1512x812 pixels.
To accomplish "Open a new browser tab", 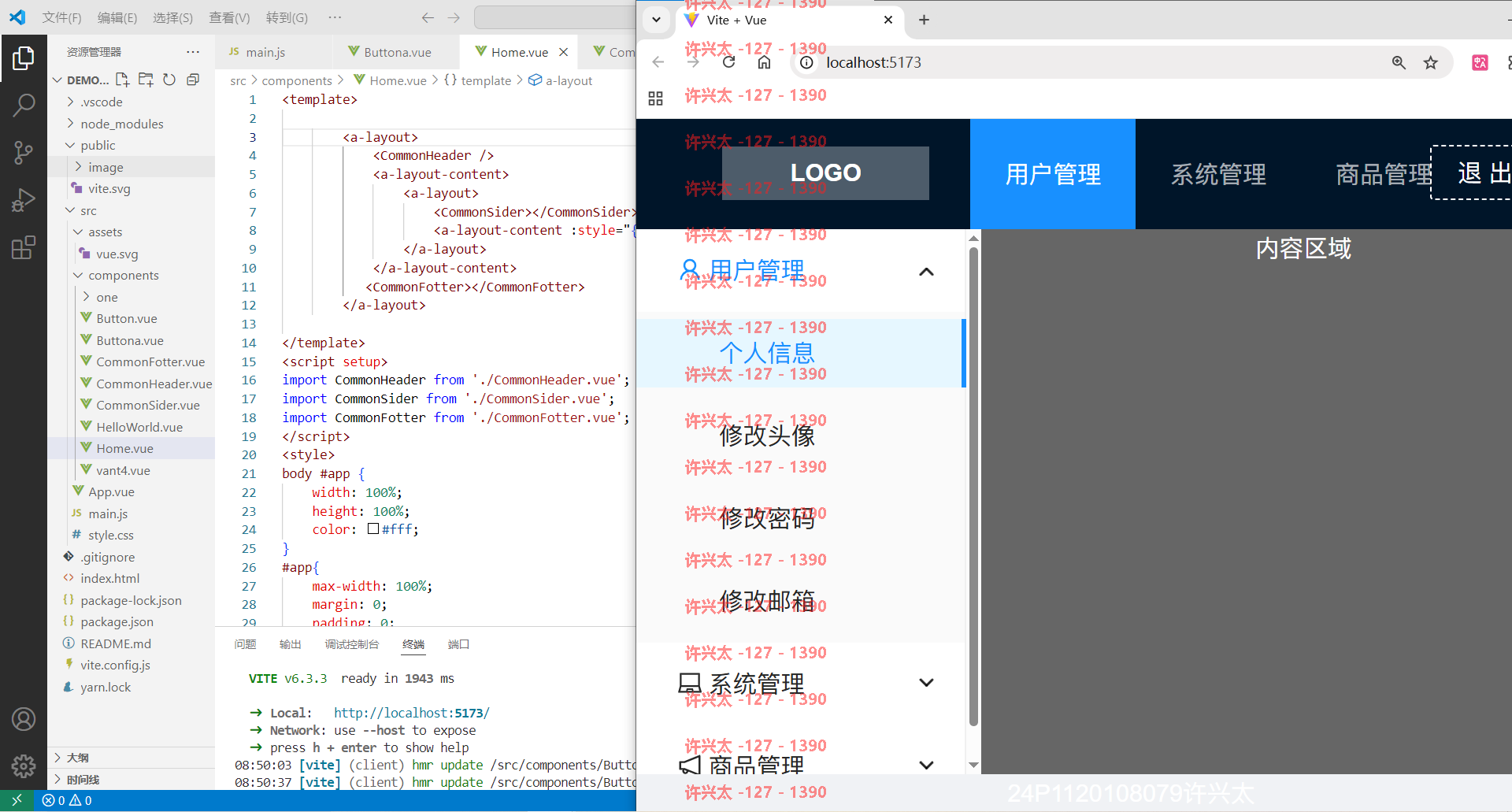I will (x=925, y=20).
